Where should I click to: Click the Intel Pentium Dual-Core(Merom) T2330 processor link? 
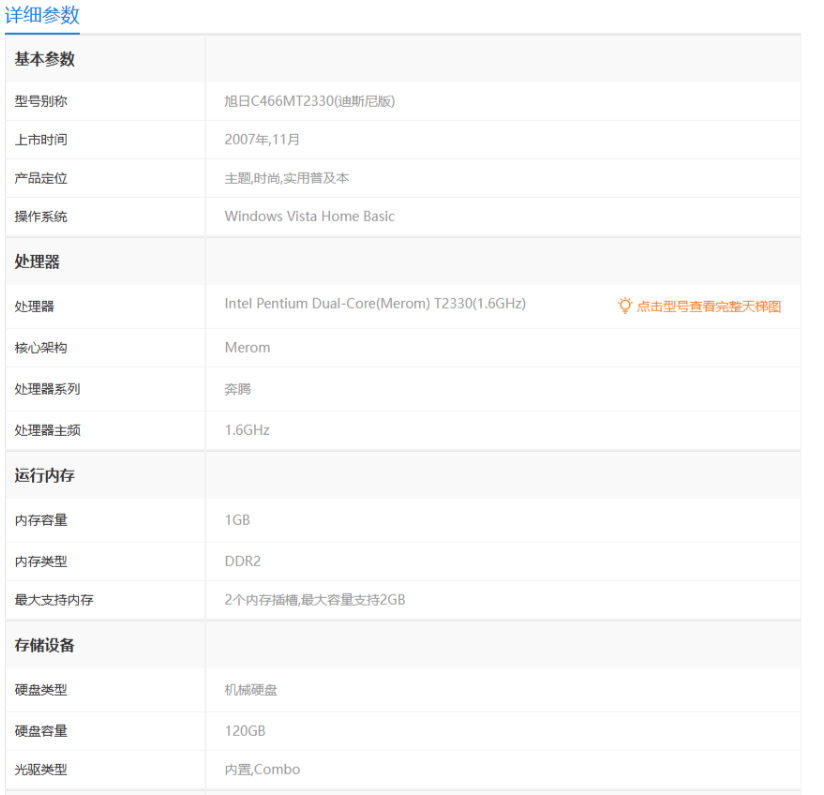pos(375,304)
